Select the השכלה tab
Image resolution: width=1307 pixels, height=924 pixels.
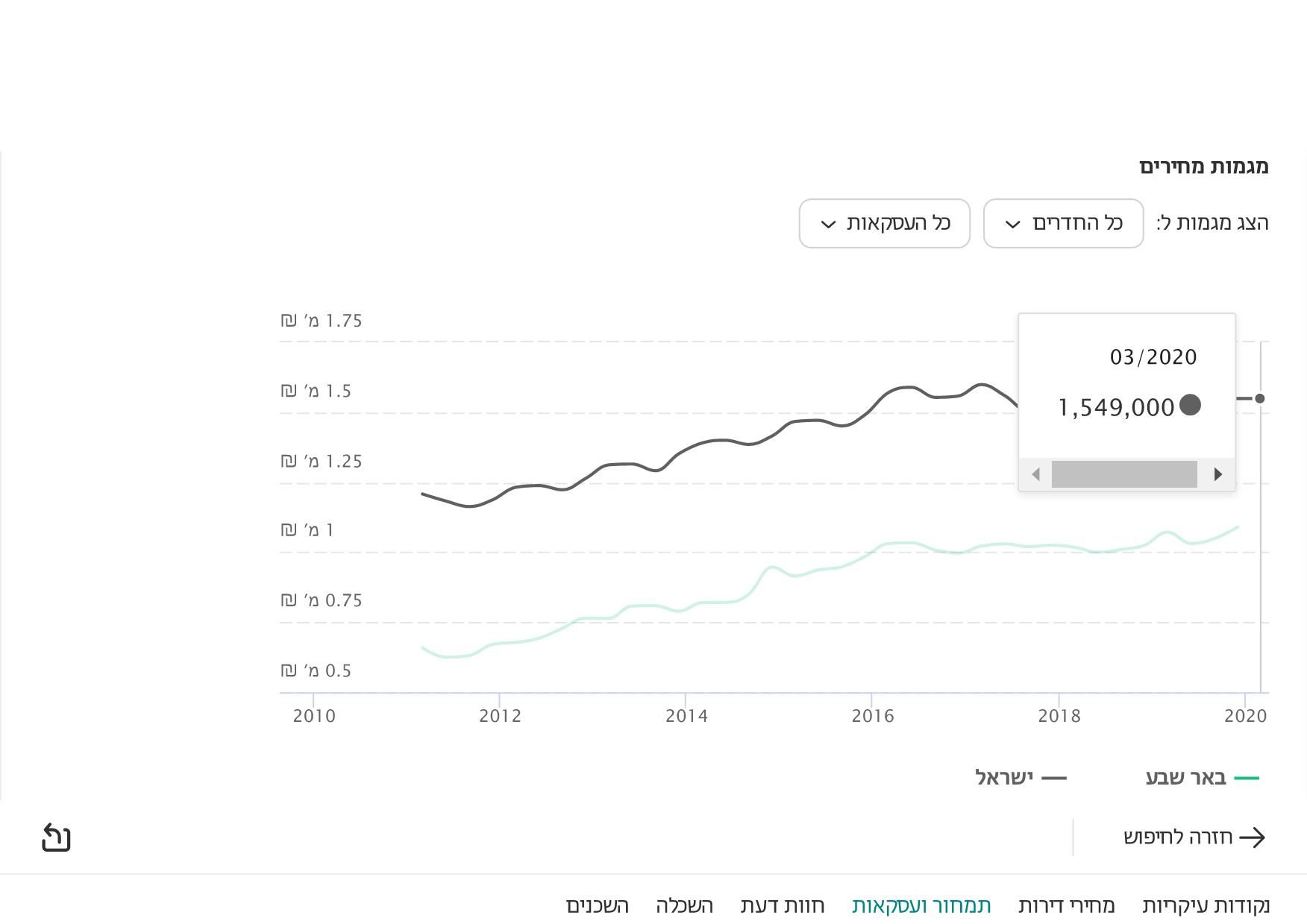click(x=684, y=905)
